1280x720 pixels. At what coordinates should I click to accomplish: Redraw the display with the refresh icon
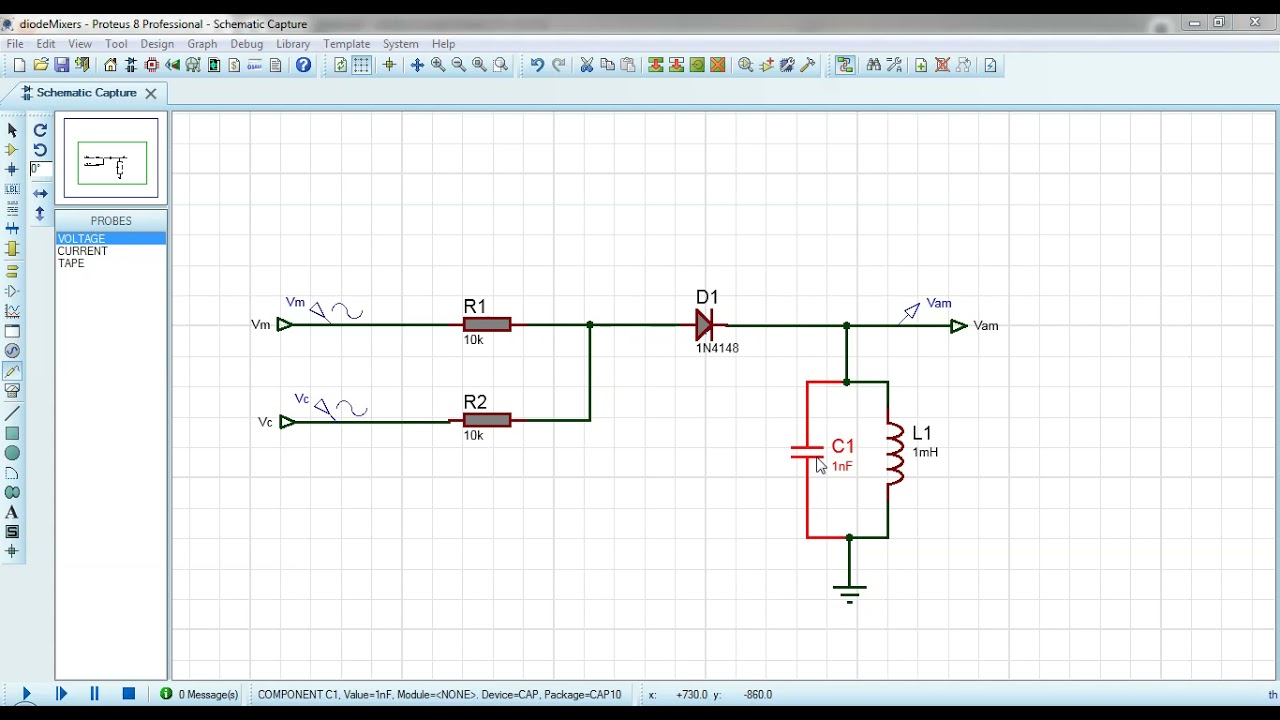341,65
